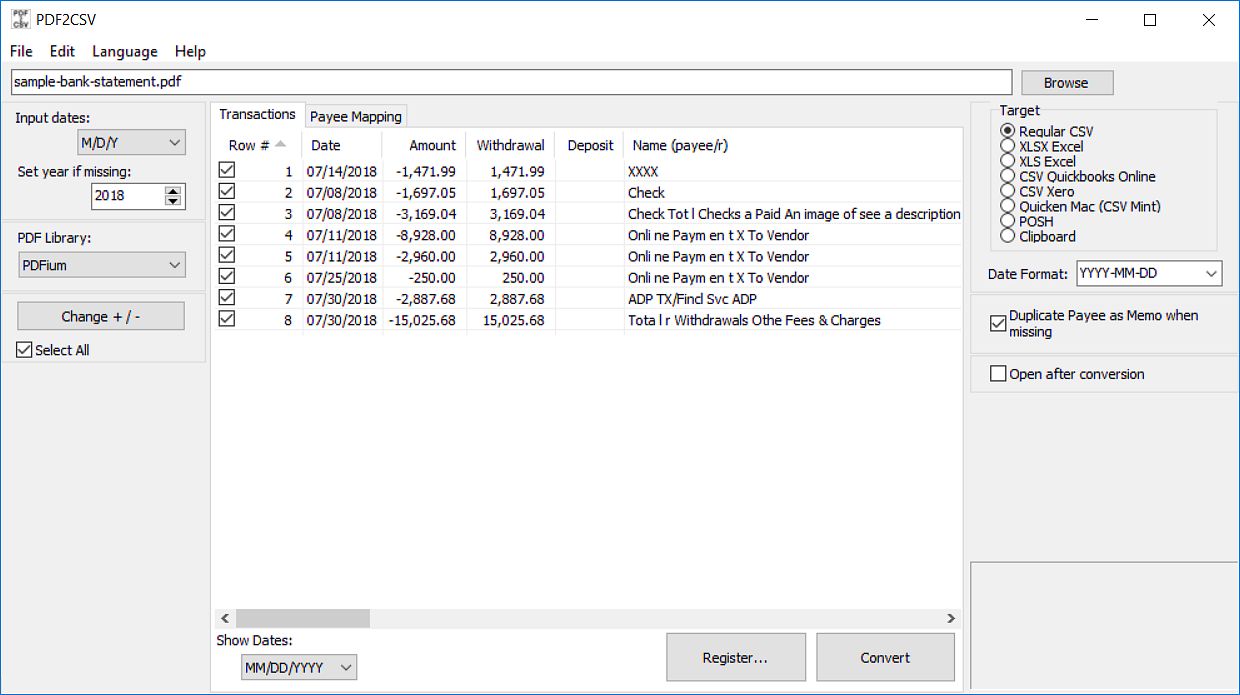The height and width of the screenshot is (695, 1240).
Task: Open the Input dates M/D/Y dropdown
Action: [132, 143]
